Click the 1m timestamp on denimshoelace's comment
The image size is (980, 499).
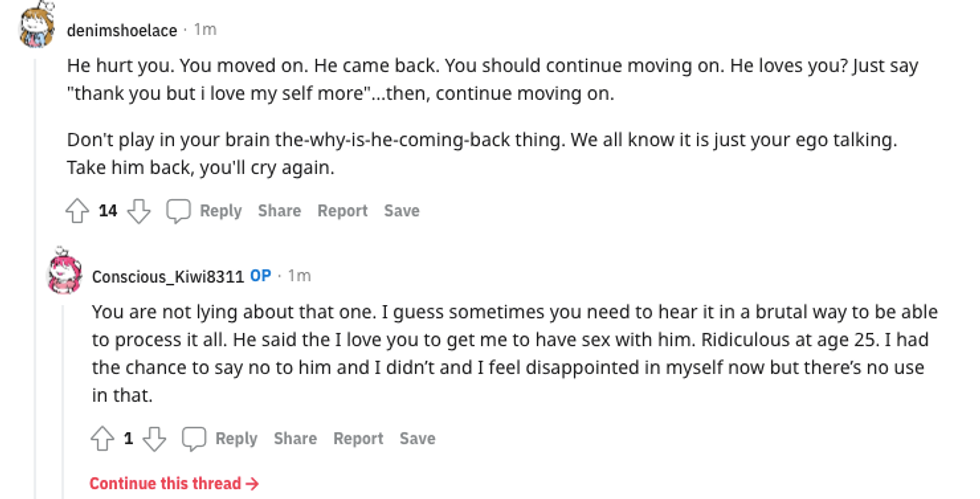tap(205, 30)
